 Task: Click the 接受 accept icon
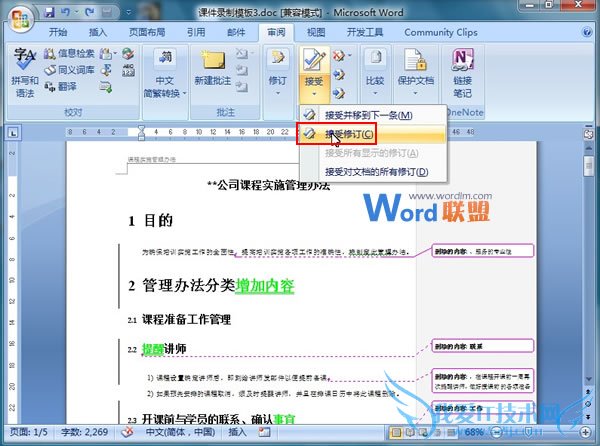click(x=314, y=61)
